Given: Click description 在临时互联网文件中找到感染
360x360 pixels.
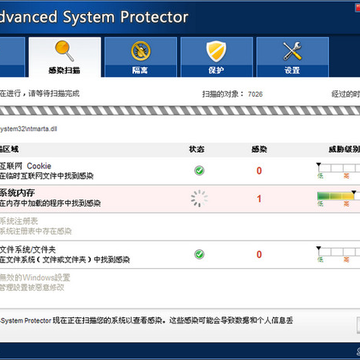Looking at the screenshot, I should pos(47,176).
